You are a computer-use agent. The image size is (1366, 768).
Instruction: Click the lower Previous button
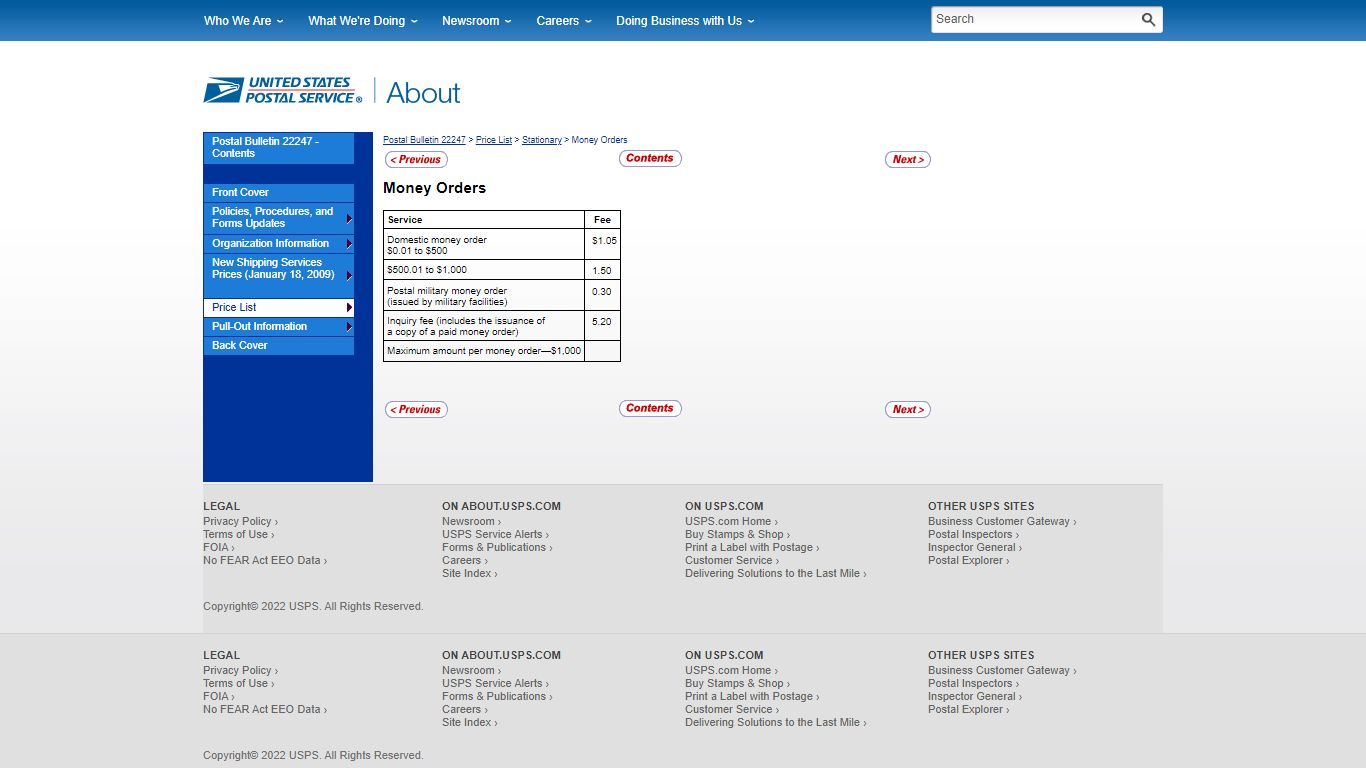(416, 410)
